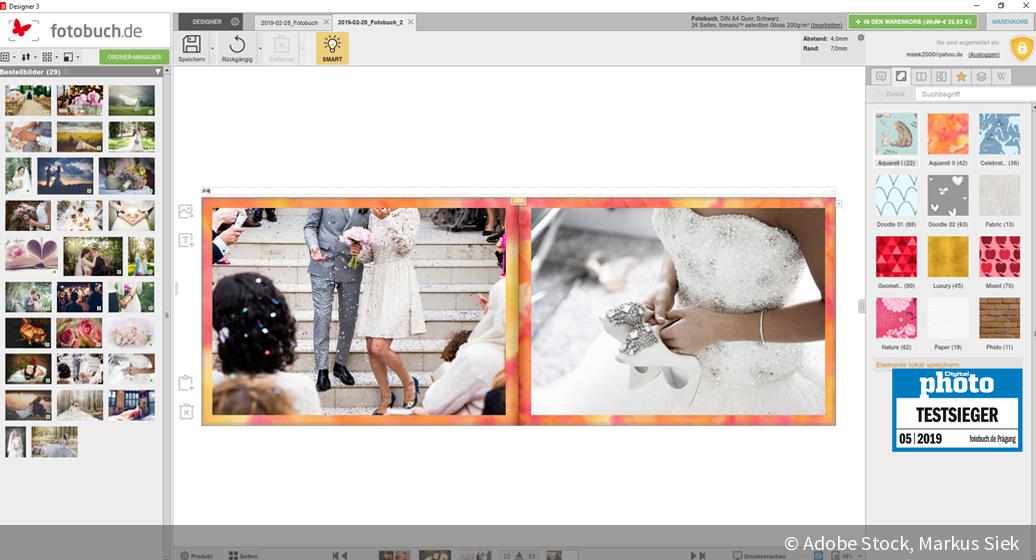Open the image sort order dropdown
The width and height of the screenshot is (1036, 560).
click(28, 57)
